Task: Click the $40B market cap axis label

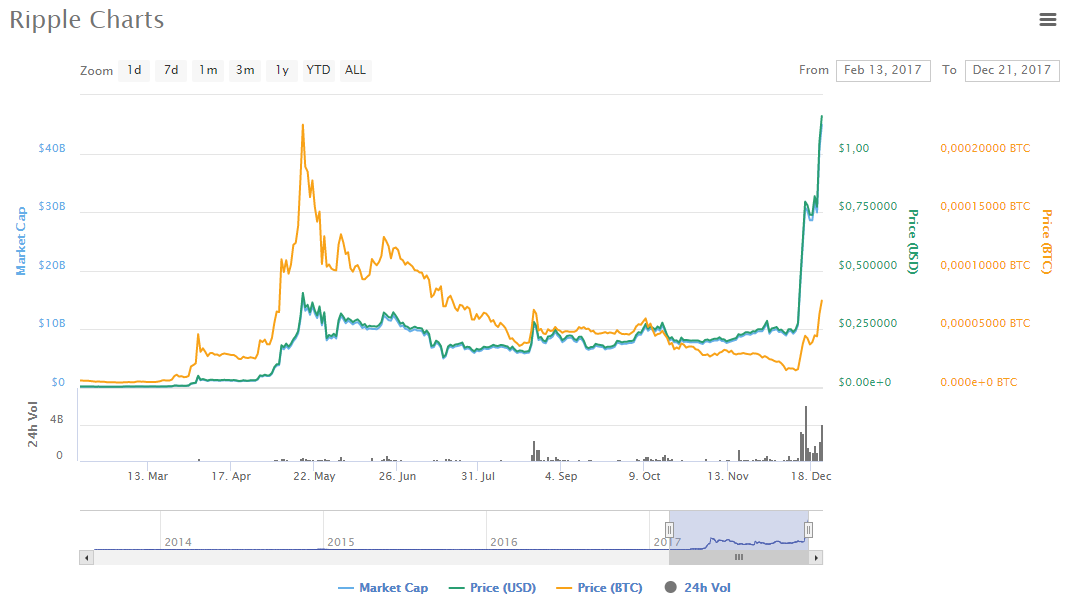Action: (x=52, y=148)
